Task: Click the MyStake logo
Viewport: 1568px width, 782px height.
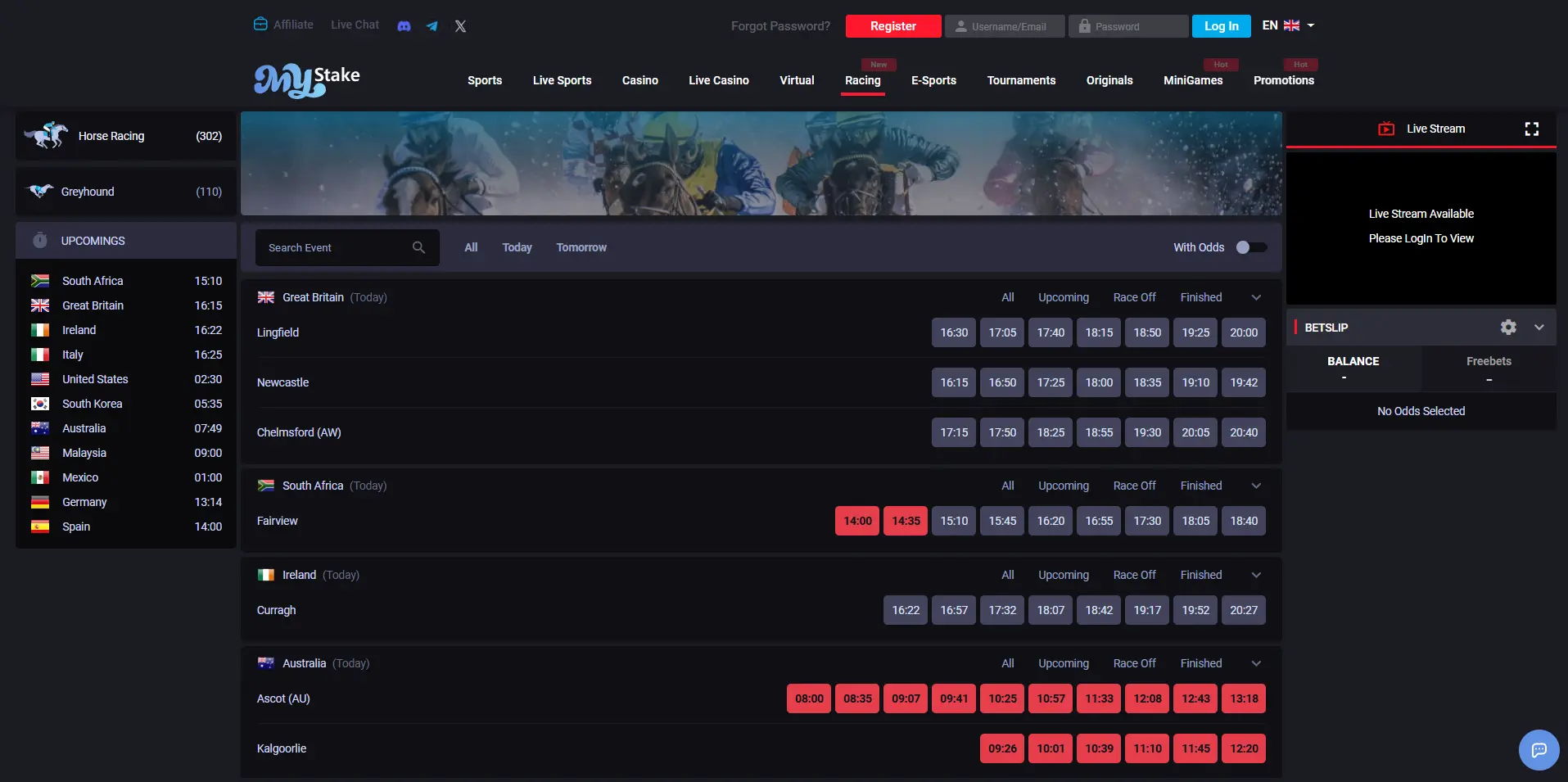Action: pos(306,80)
